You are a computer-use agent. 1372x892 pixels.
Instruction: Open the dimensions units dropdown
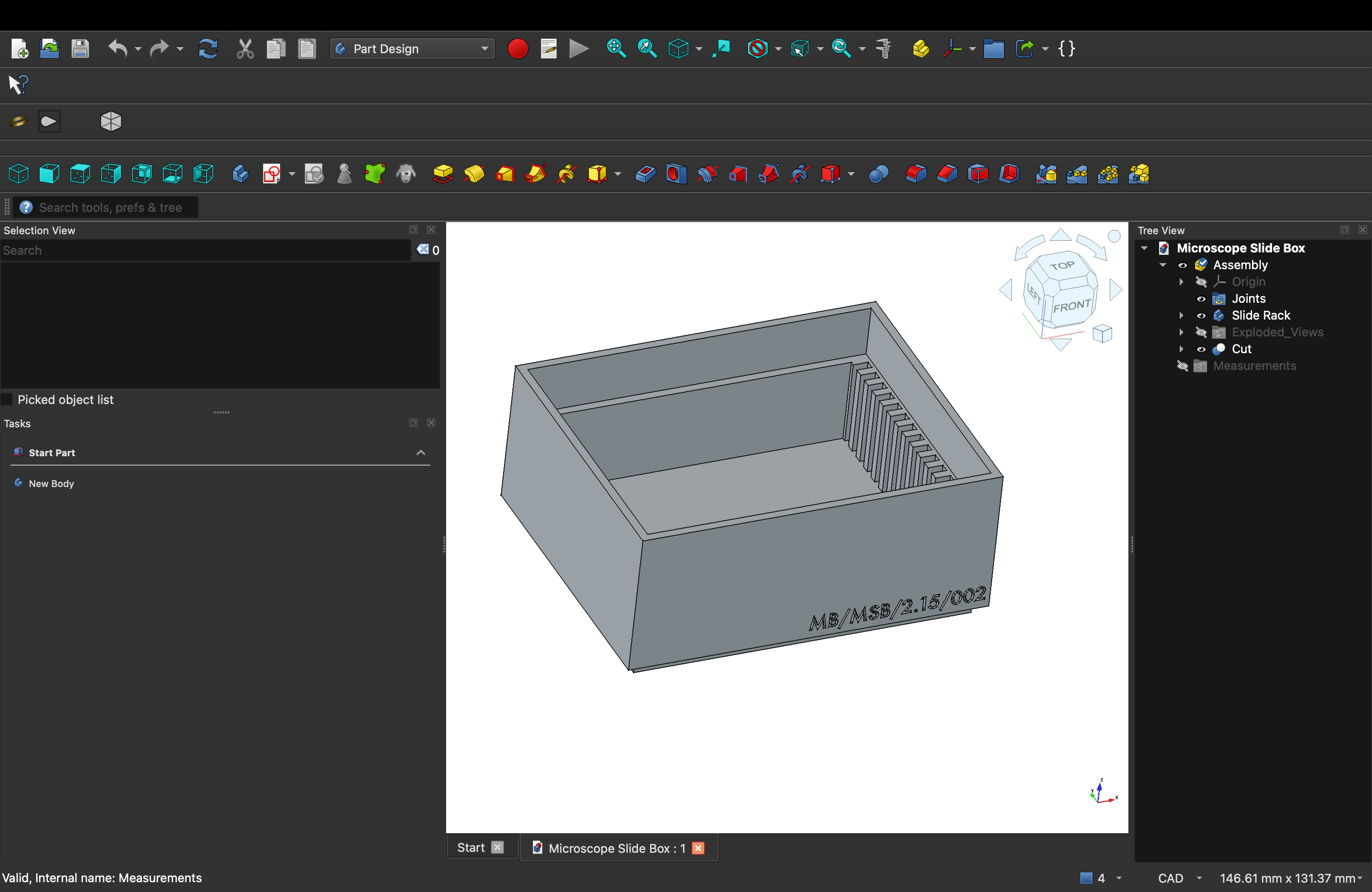click(x=1291, y=878)
